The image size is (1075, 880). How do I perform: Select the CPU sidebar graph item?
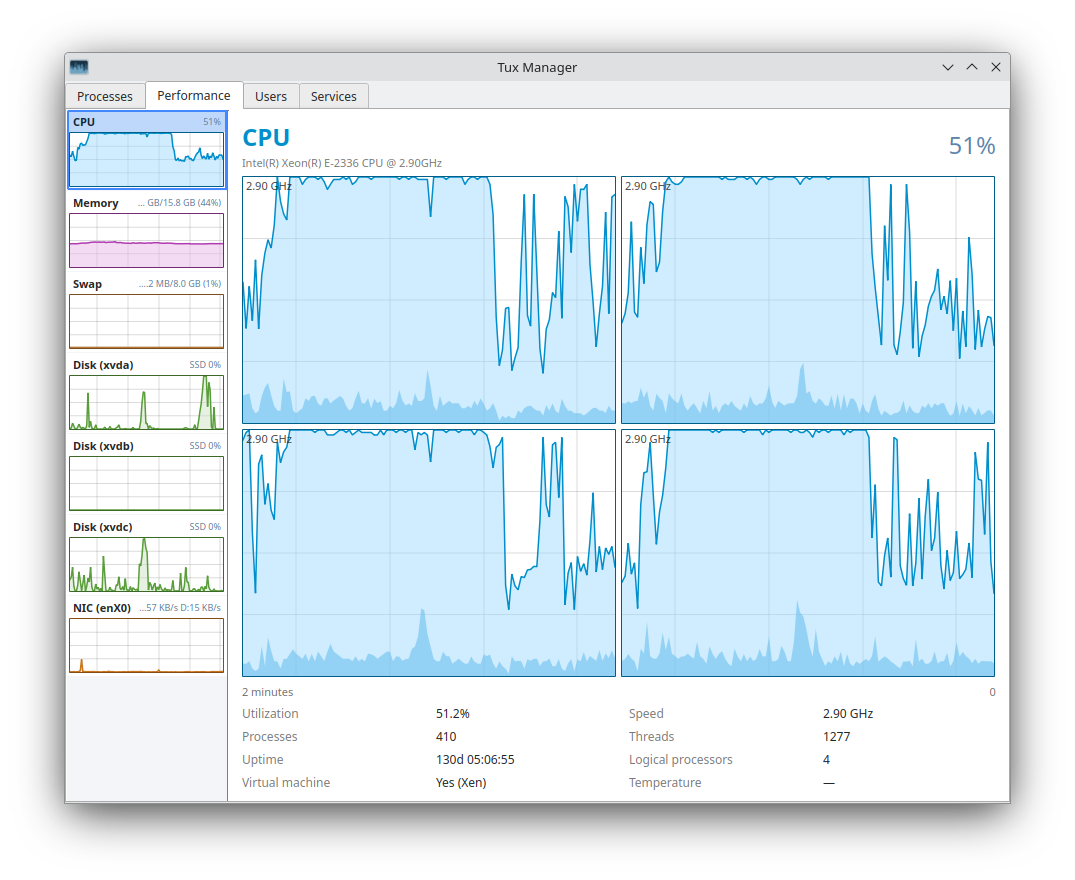coord(147,150)
